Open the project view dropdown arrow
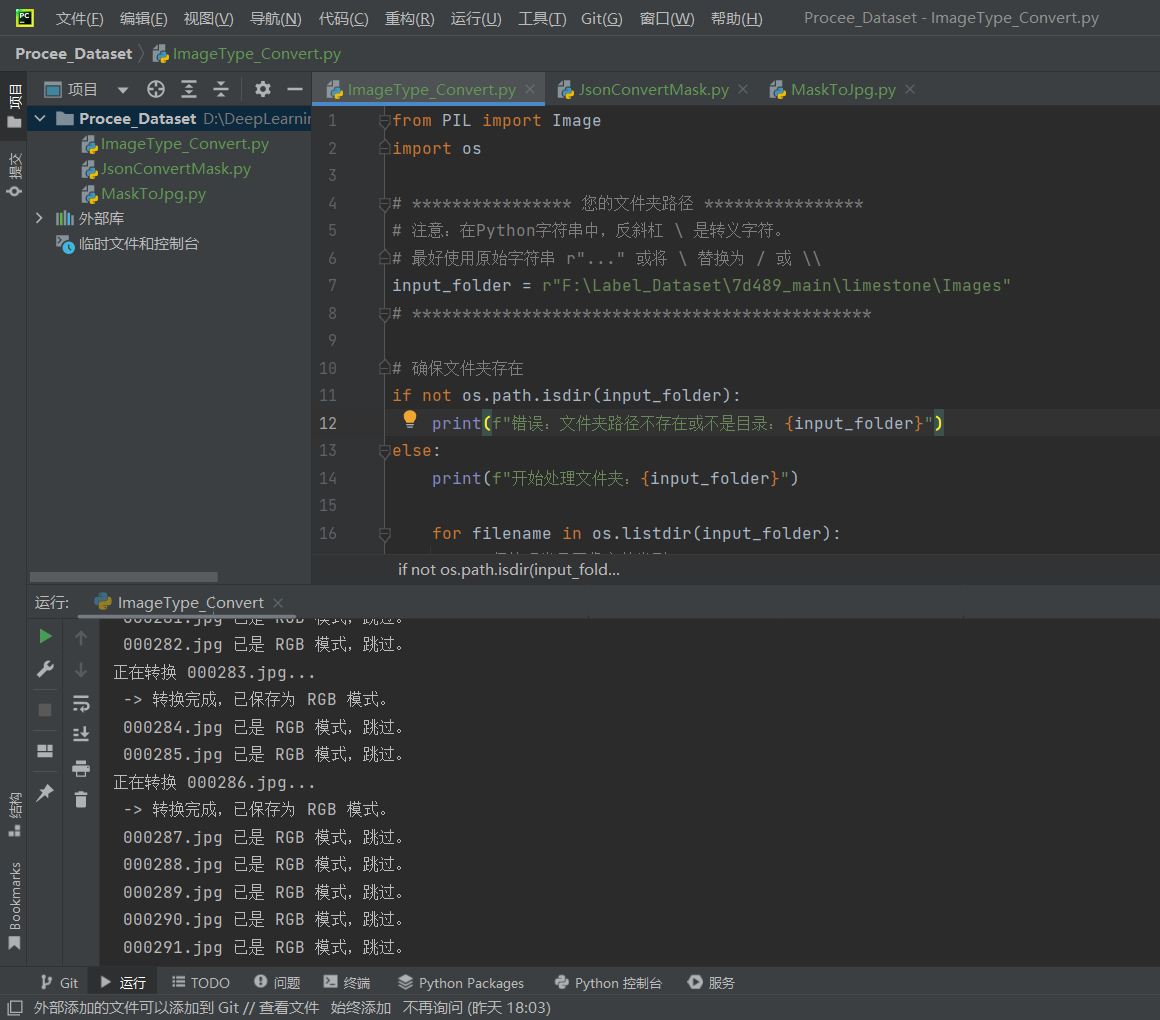Screen dimensions: 1160x1020 (123, 90)
